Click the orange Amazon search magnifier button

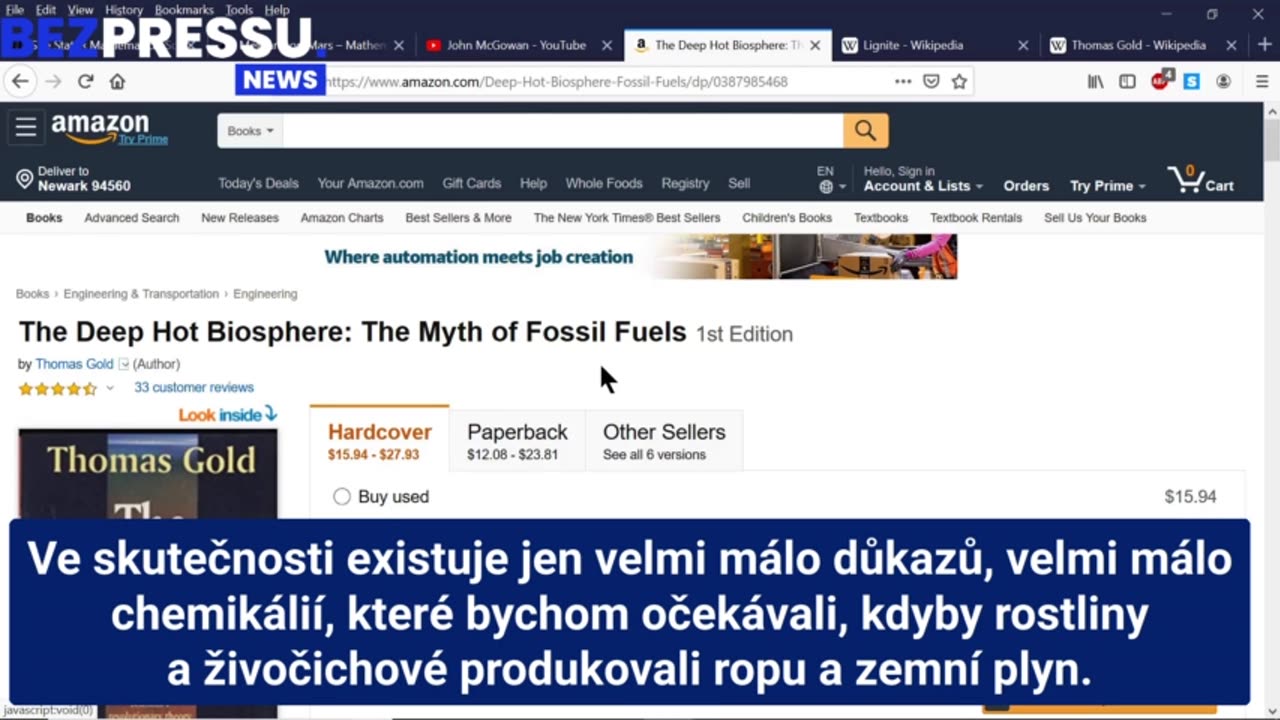865,131
